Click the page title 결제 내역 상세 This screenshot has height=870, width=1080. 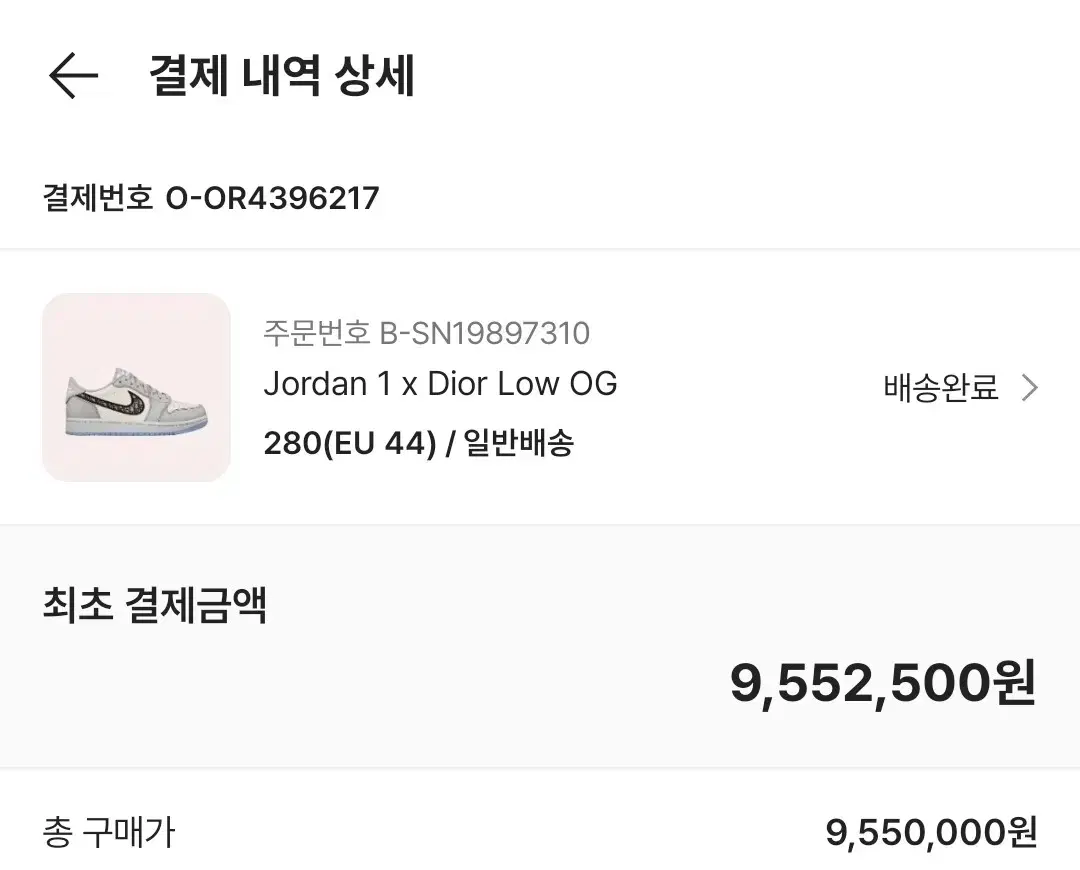coord(281,76)
